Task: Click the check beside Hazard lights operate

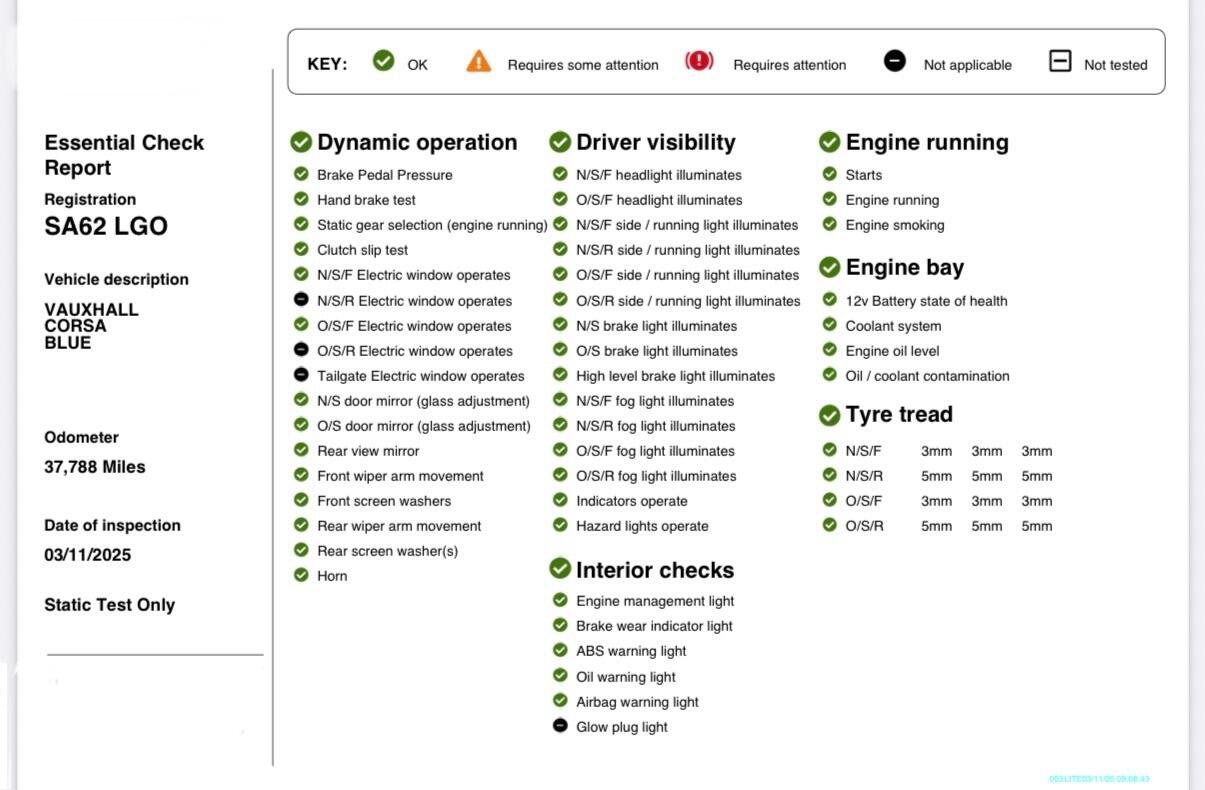Action: click(560, 525)
